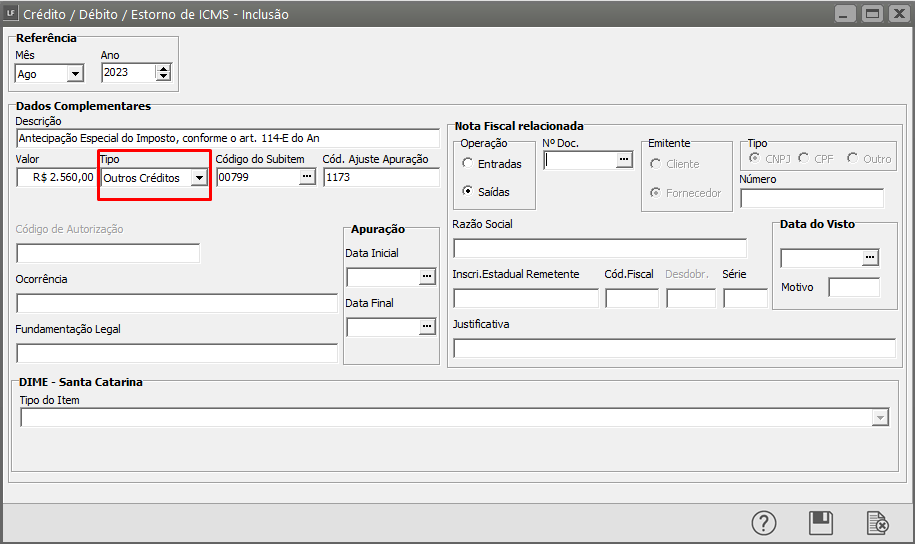Select the Entradas operation radio button

point(468,164)
